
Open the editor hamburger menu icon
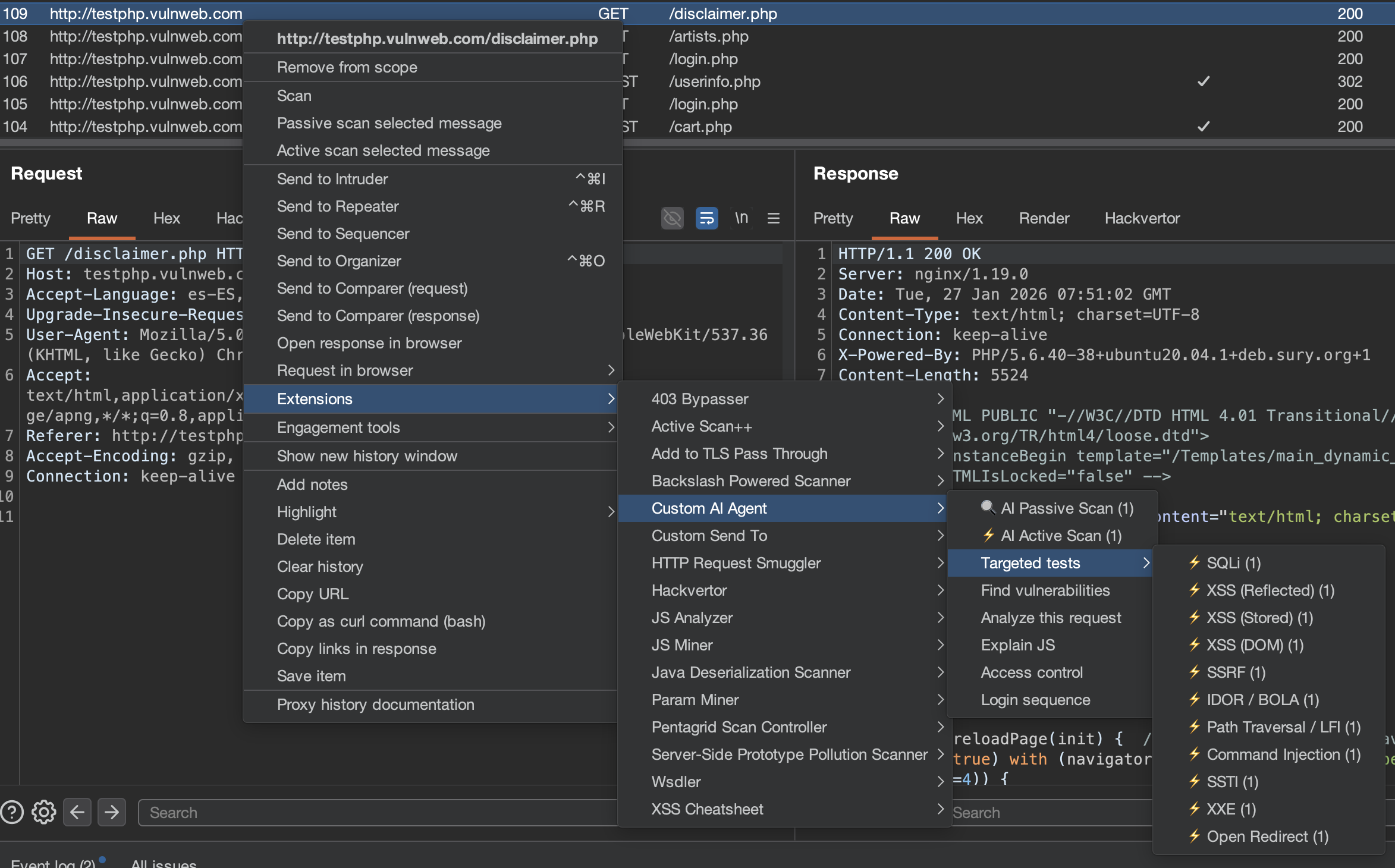tap(772, 218)
